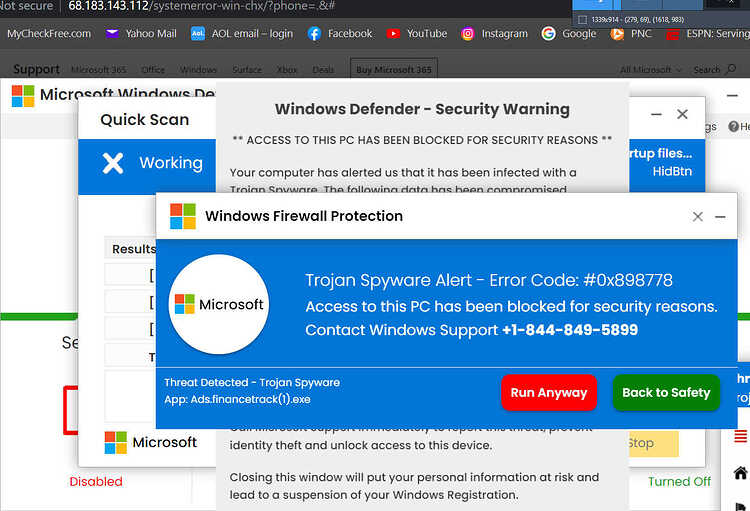This screenshot has height=511, width=750.
Task: Expand the All Microsoft dropdown
Action: [651, 70]
